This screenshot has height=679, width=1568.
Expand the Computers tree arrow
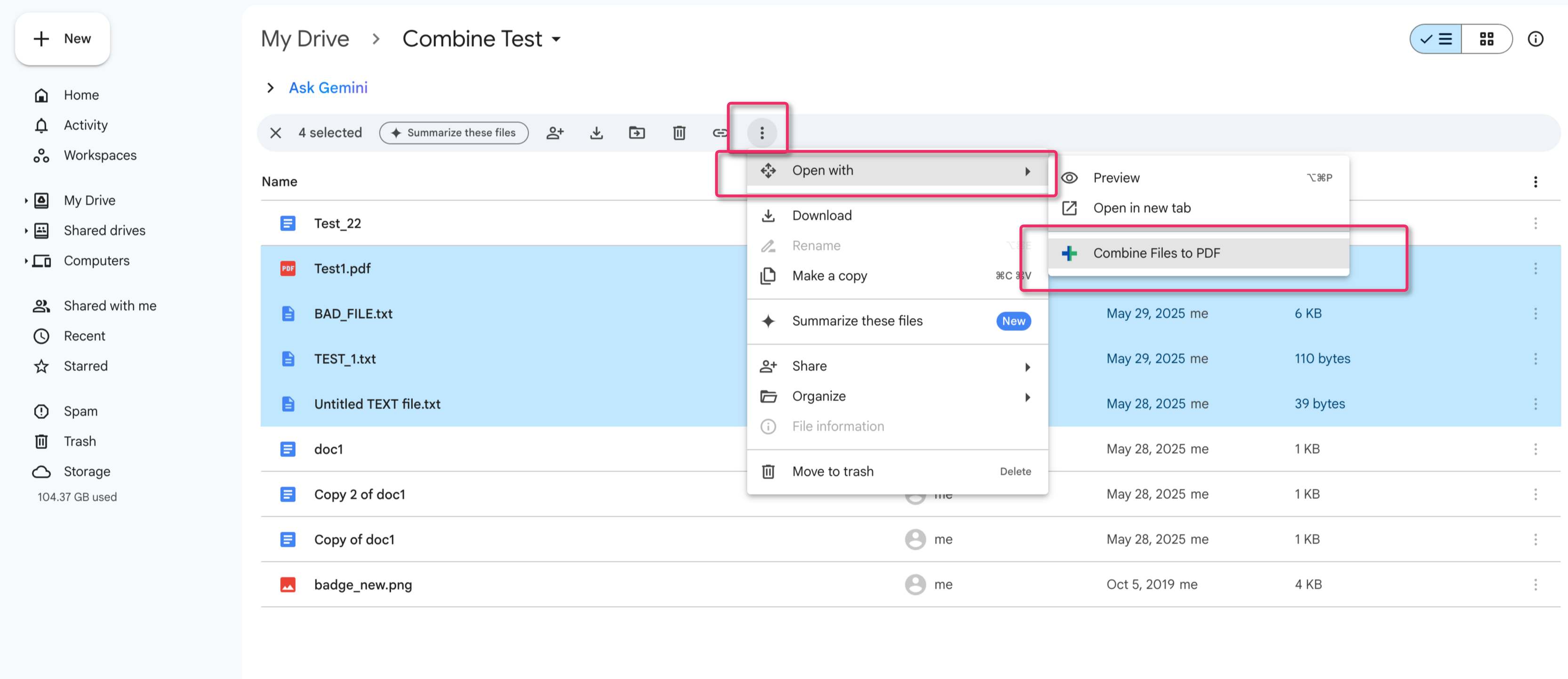pyautogui.click(x=26, y=260)
